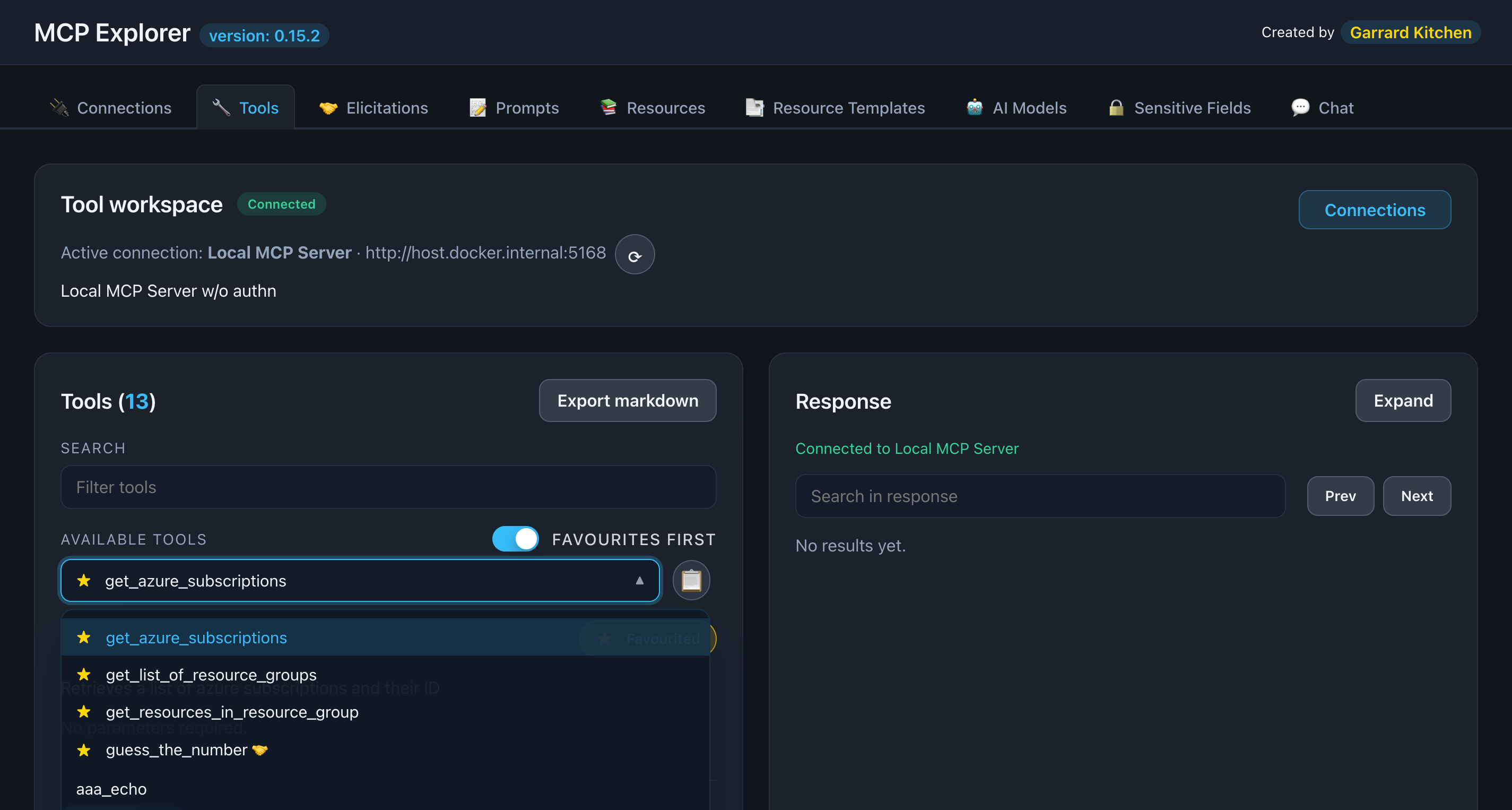Image resolution: width=1512 pixels, height=810 pixels.
Task: Expand the Response panel
Action: tap(1402, 400)
